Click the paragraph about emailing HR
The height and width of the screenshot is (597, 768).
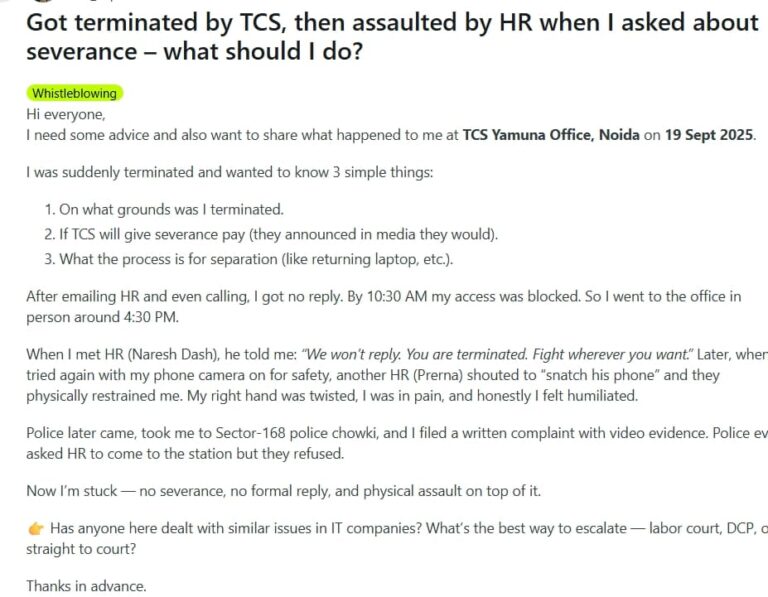(384, 307)
